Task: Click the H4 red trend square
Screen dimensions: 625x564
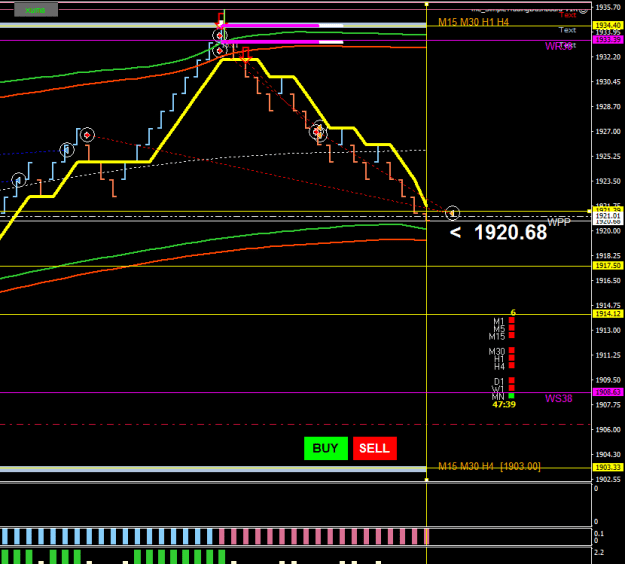Action: tap(512, 366)
